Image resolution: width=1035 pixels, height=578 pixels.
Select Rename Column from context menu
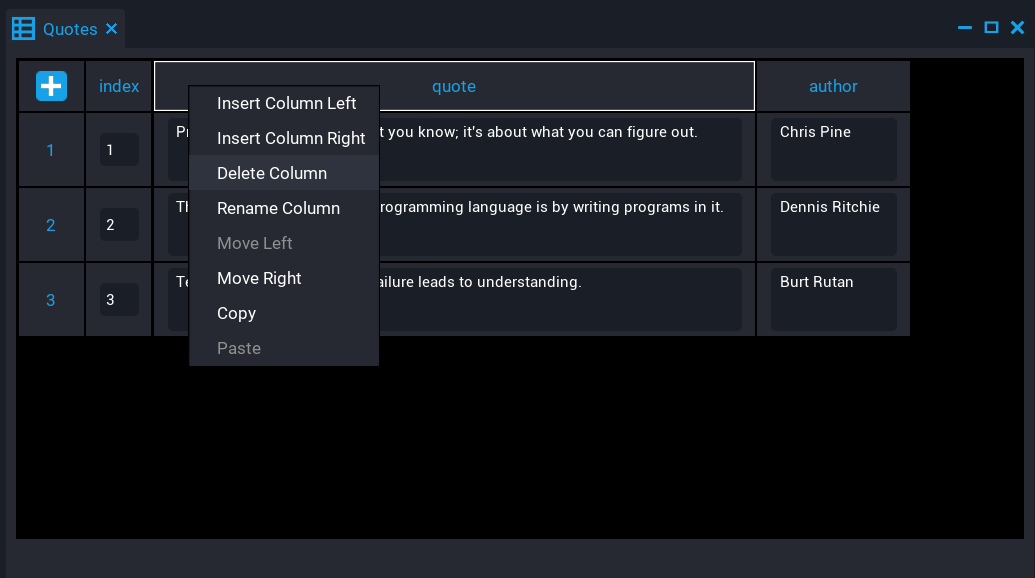278,208
